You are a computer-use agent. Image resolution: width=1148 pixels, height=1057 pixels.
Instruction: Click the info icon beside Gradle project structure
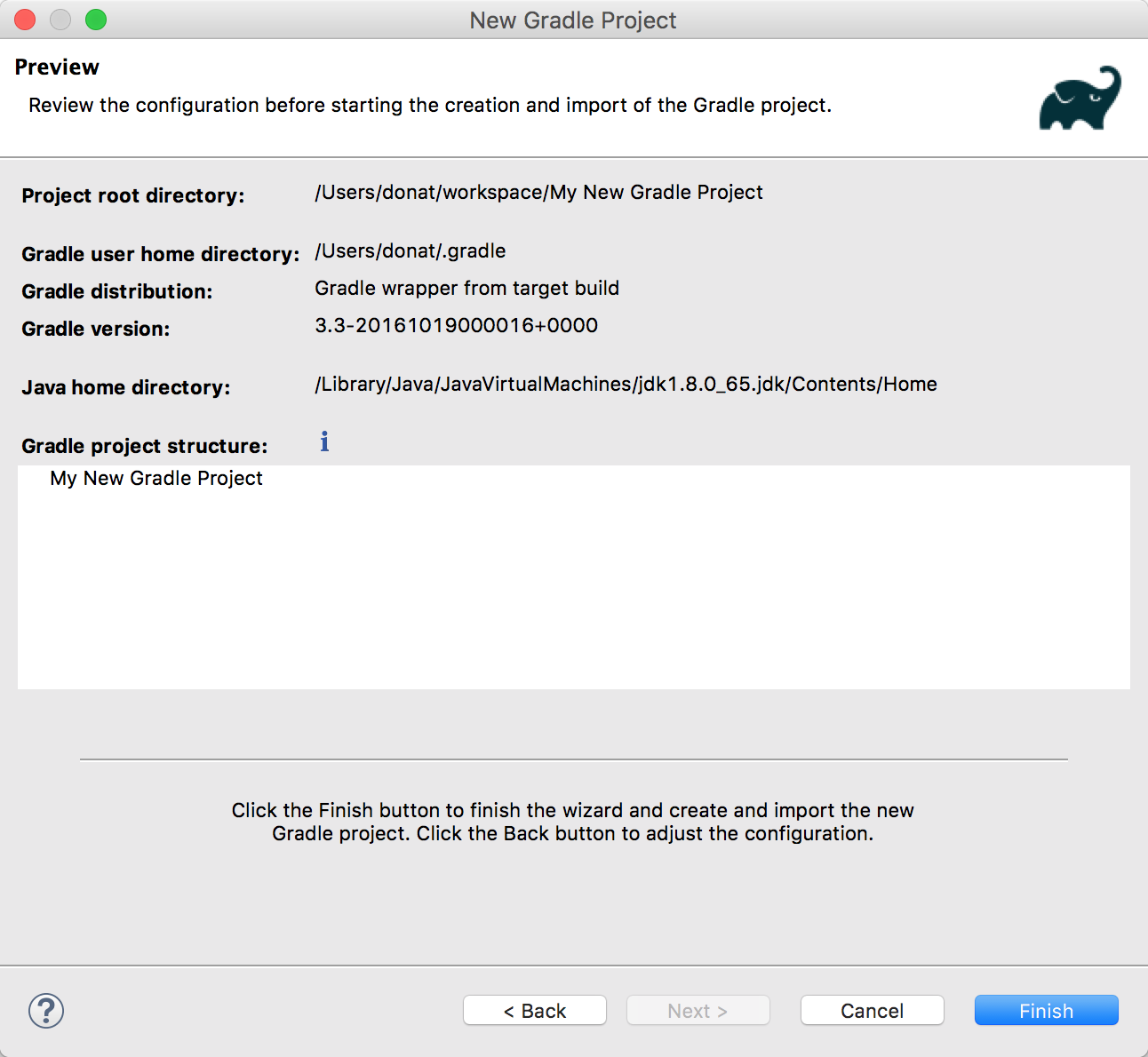(x=324, y=441)
